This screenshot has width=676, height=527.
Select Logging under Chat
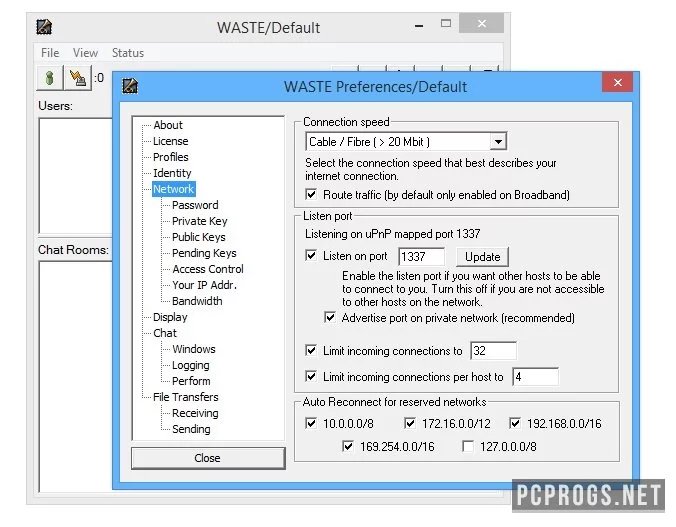[191, 365]
